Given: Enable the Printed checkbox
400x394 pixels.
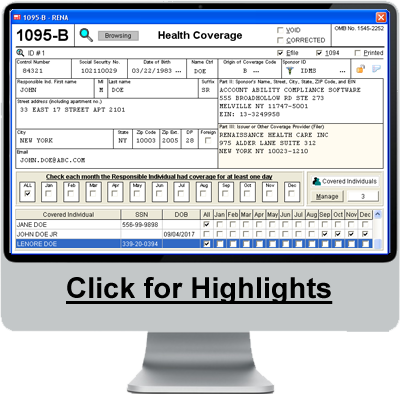Looking at the screenshot, I should 358,53.
